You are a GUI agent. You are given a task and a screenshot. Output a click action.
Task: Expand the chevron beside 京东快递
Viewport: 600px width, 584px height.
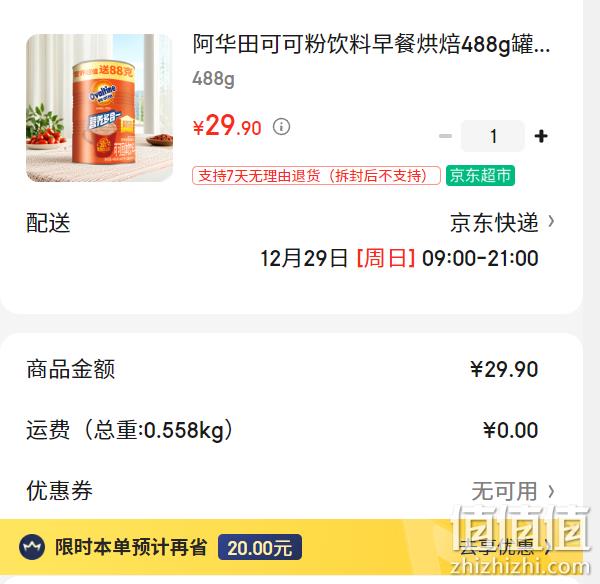point(551,221)
